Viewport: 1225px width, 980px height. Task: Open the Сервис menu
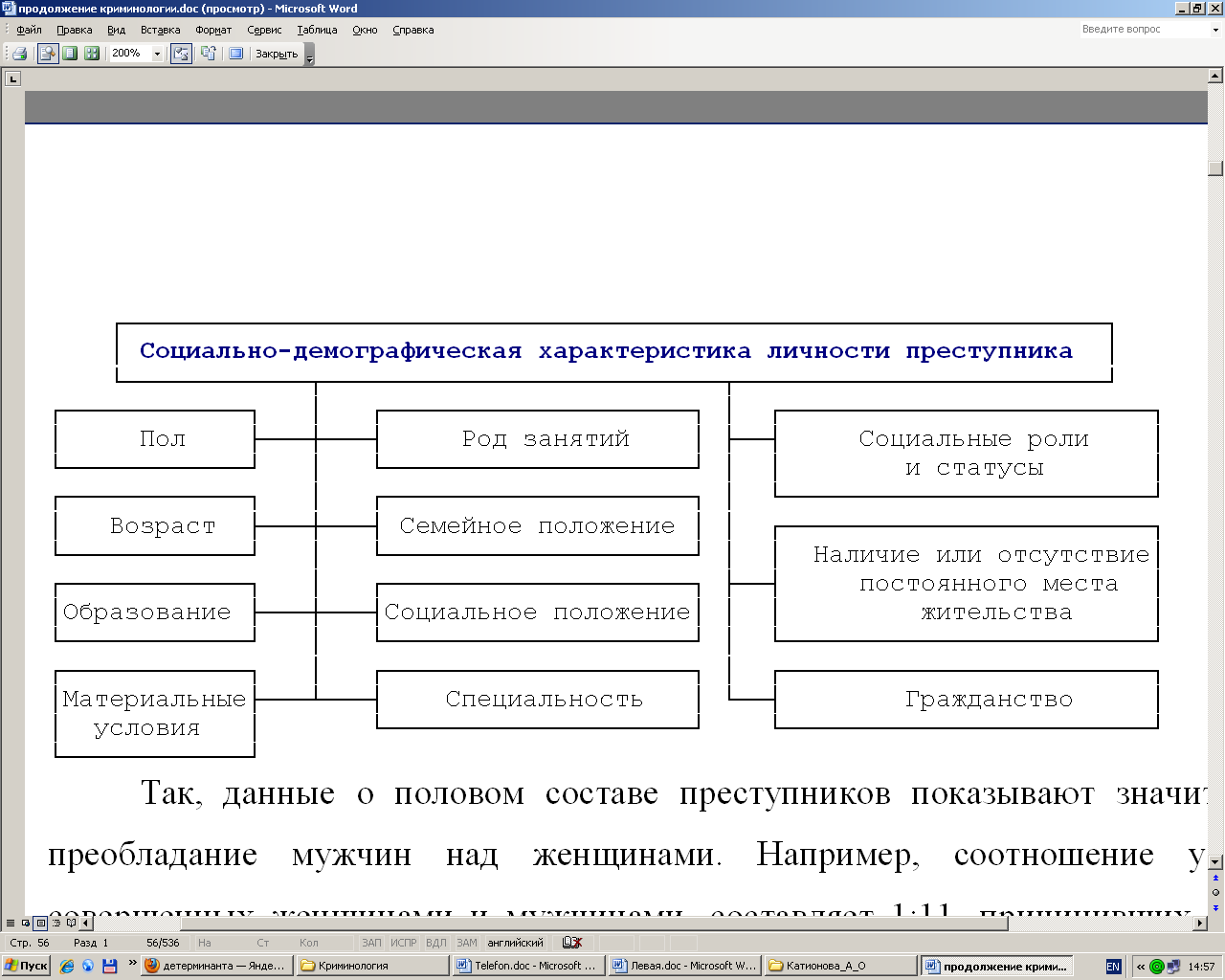(x=264, y=30)
